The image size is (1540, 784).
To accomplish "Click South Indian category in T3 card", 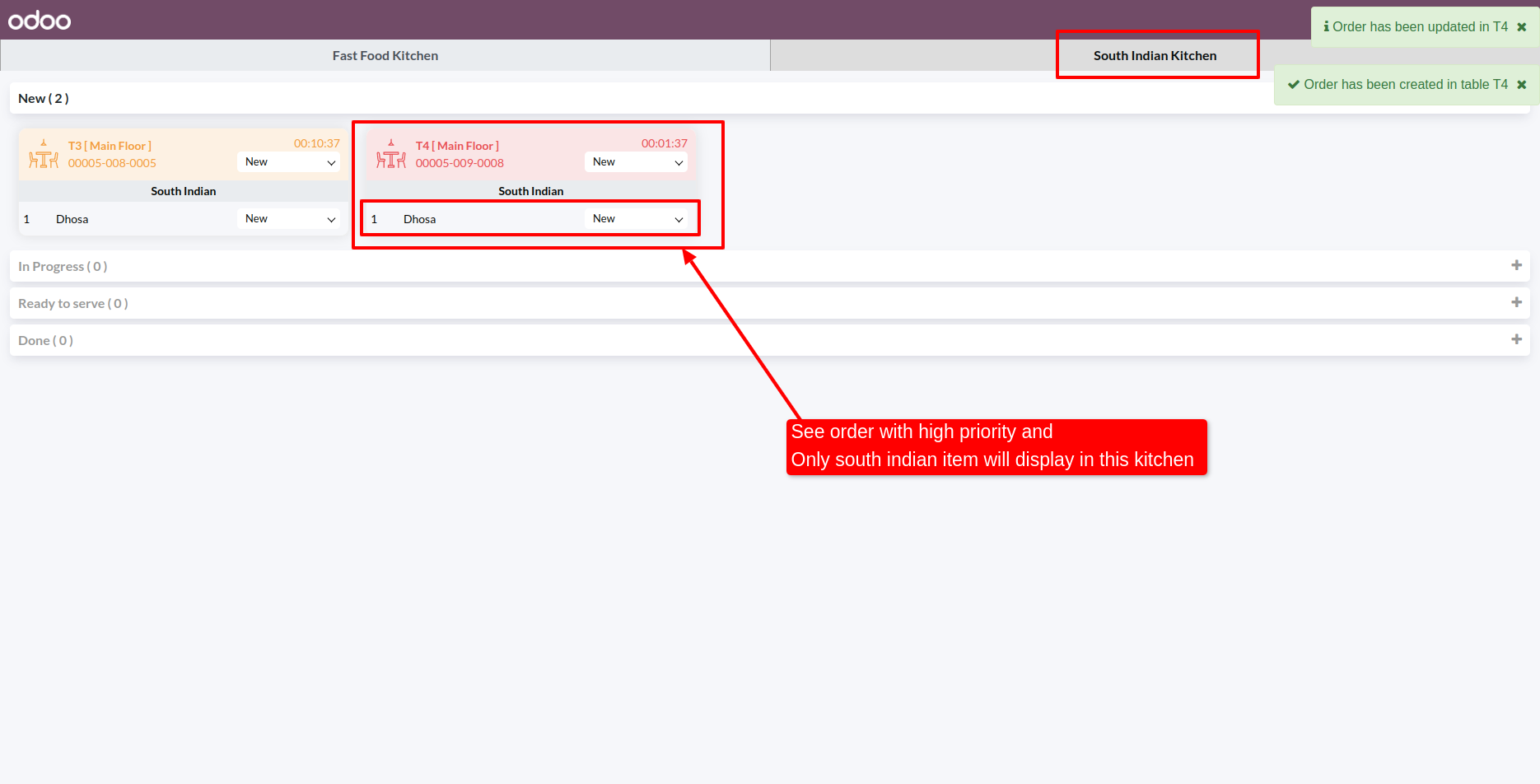I will pyautogui.click(x=184, y=191).
